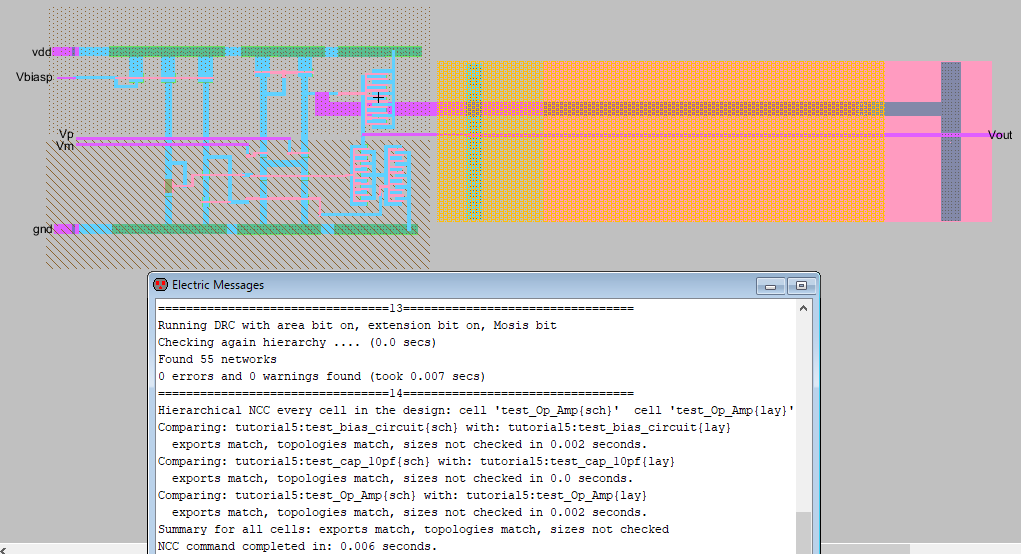
Task: Click the horizontal scrollbar left arrow at bottom
Action: coord(4,550)
